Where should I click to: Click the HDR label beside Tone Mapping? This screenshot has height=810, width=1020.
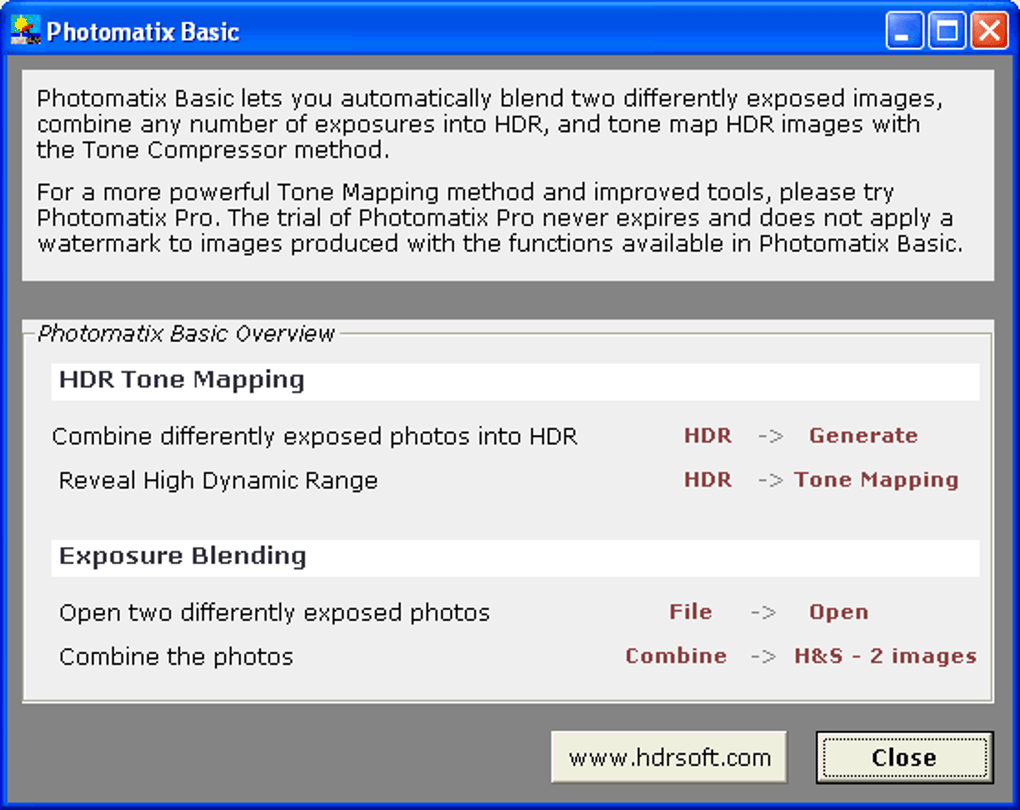[x=707, y=480]
